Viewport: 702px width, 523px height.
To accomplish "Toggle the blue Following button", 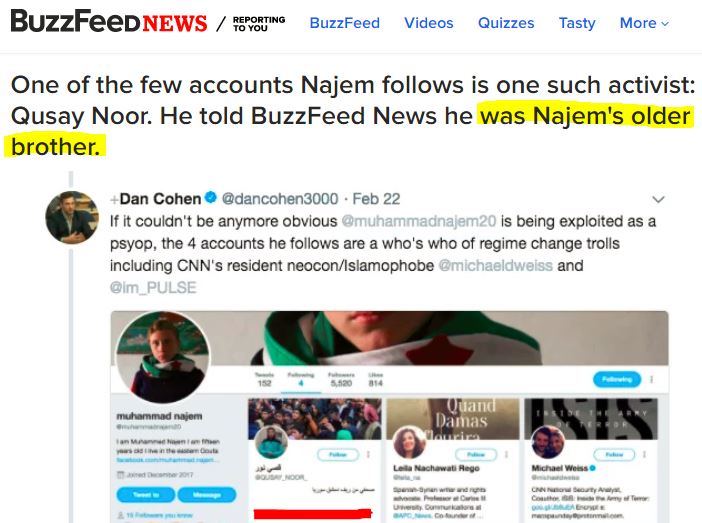I will point(617,380).
